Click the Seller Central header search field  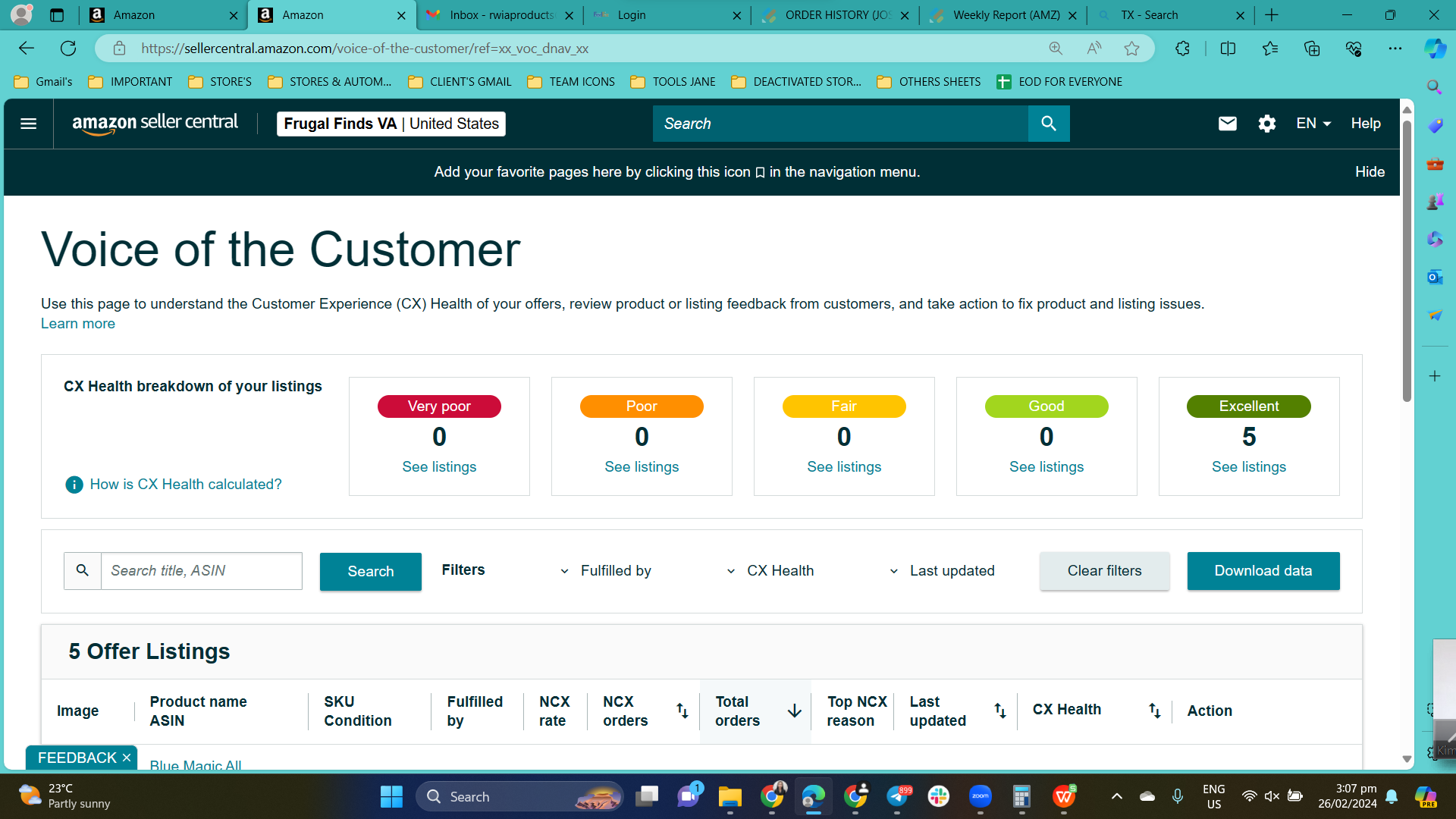pyautogui.click(x=840, y=124)
